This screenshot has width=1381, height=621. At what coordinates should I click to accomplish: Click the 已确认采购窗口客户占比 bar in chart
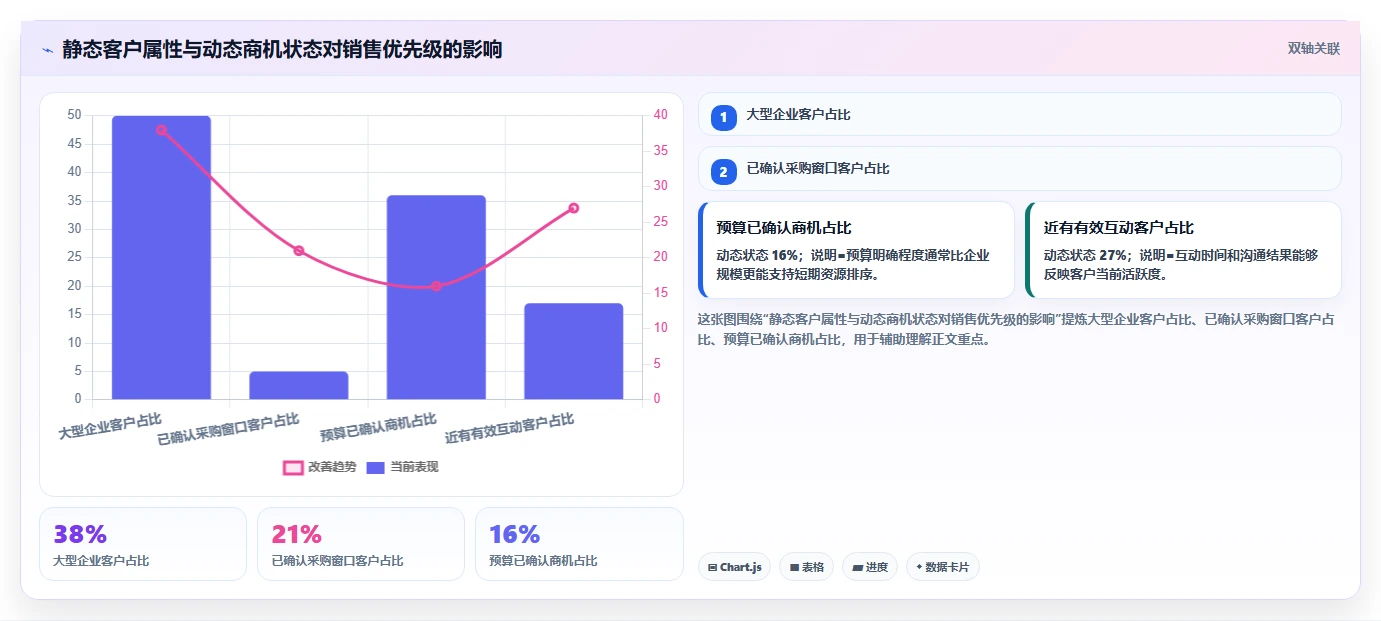pyautogui.click(x=299, y=386)
